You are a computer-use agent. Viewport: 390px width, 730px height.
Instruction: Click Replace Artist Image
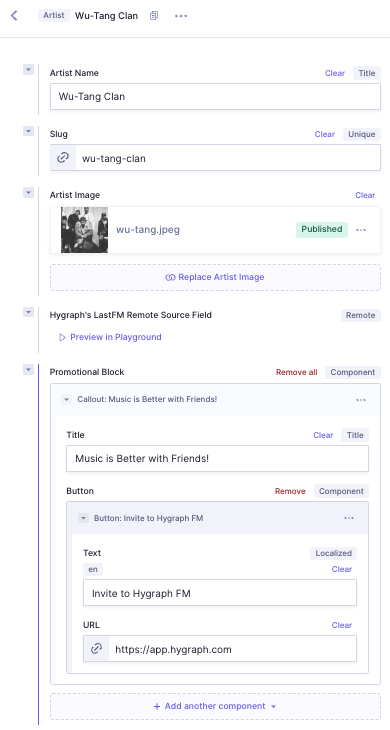click(x=215, y=277)
